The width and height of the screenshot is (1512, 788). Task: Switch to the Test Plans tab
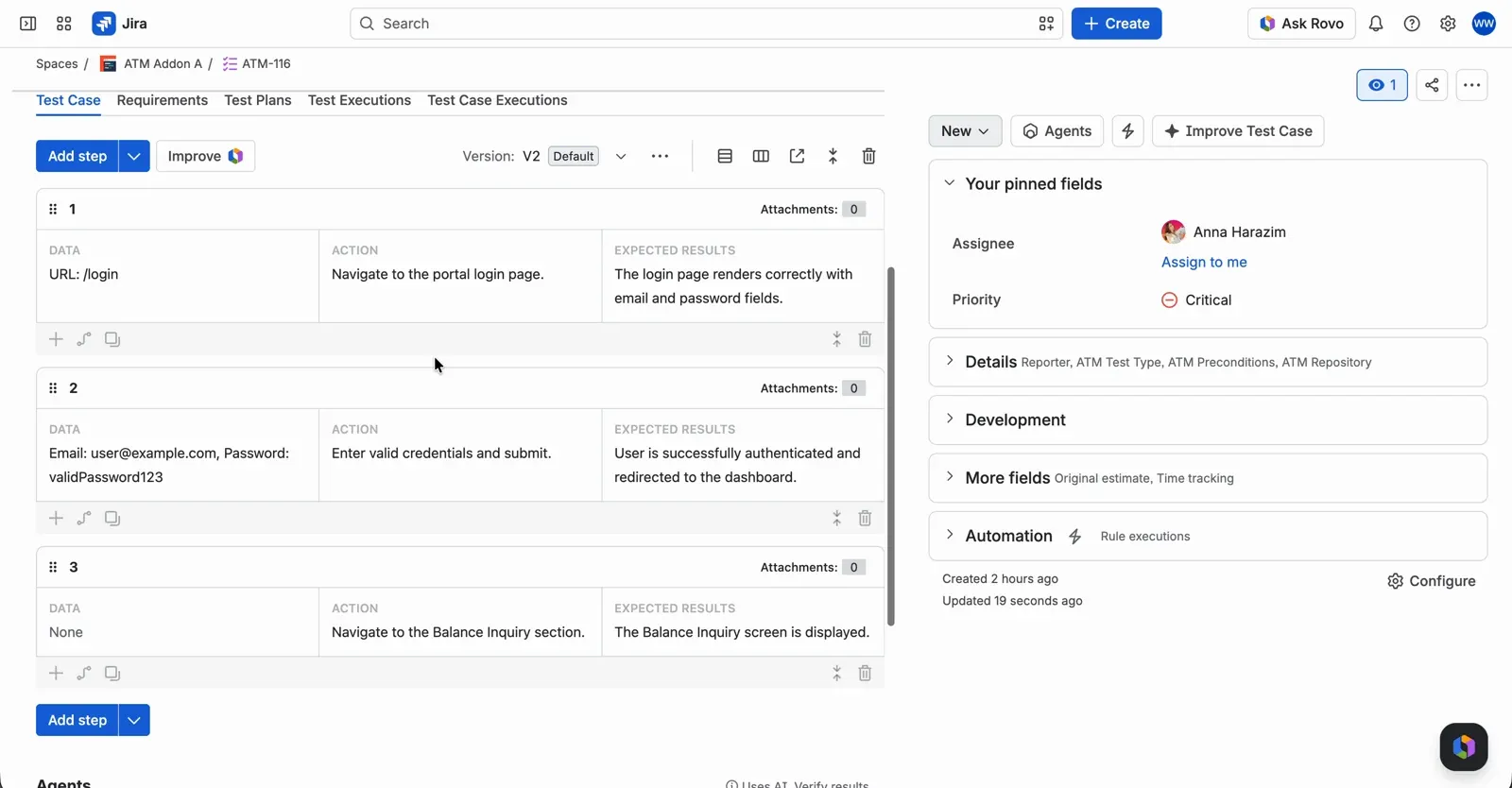coord(258,100)
